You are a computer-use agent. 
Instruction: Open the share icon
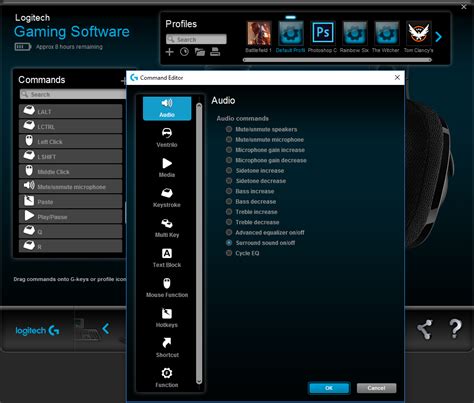[x=425, y=329]
